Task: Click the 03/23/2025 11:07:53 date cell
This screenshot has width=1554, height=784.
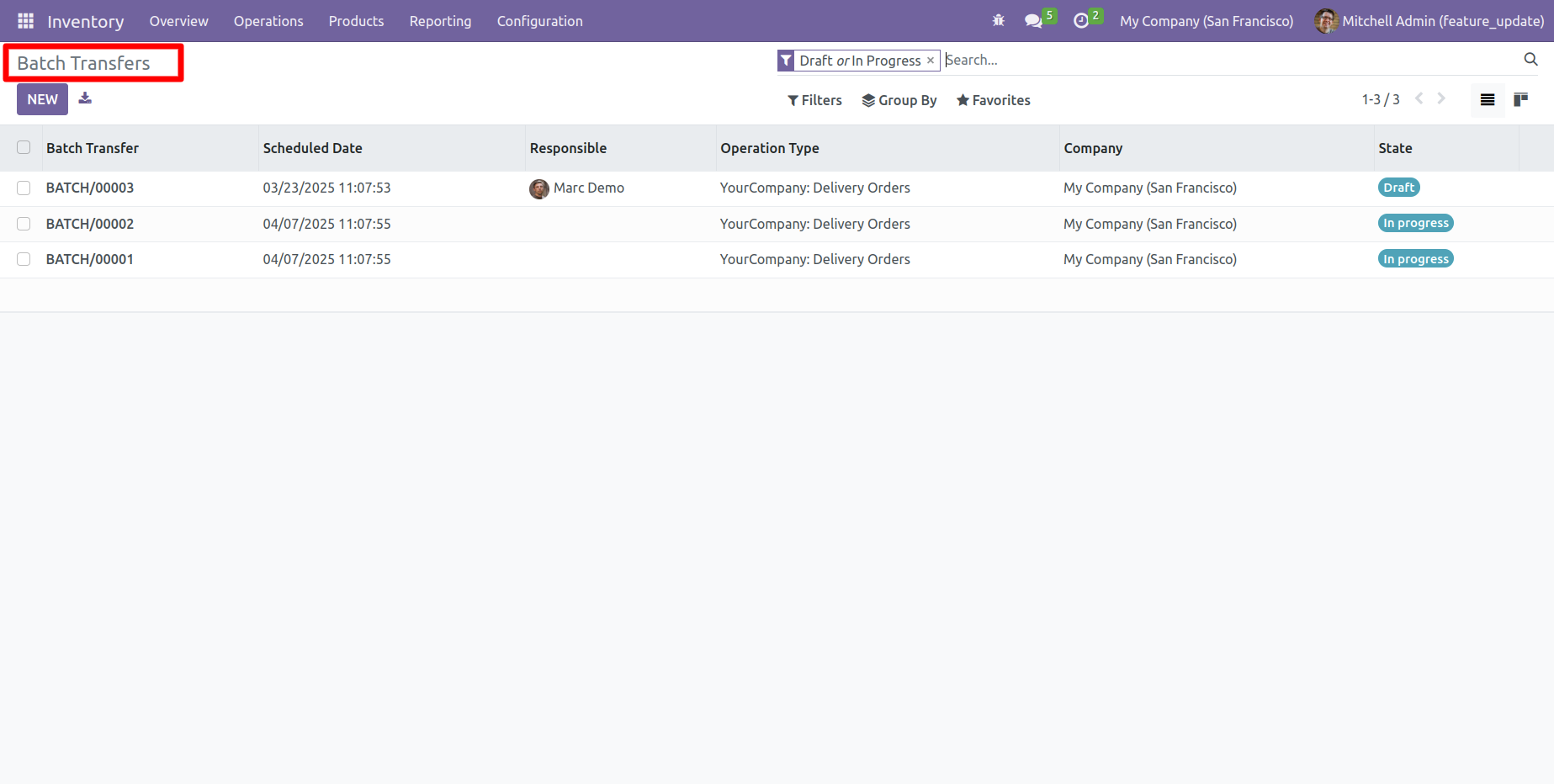Action: [x=326, y=188]
